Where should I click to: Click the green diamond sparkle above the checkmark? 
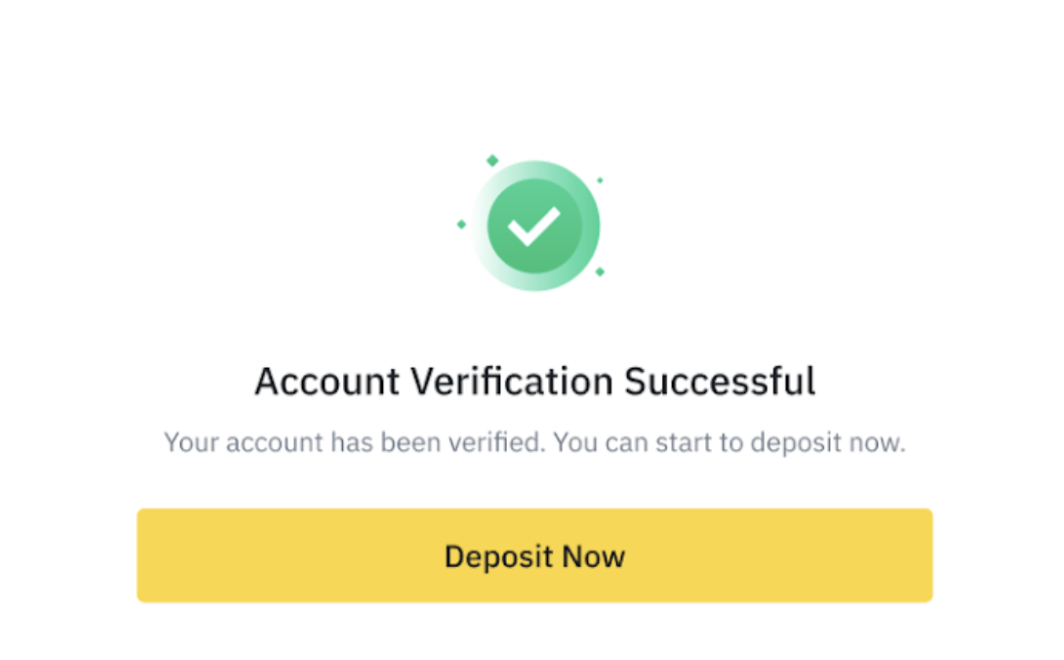point(492,160)
